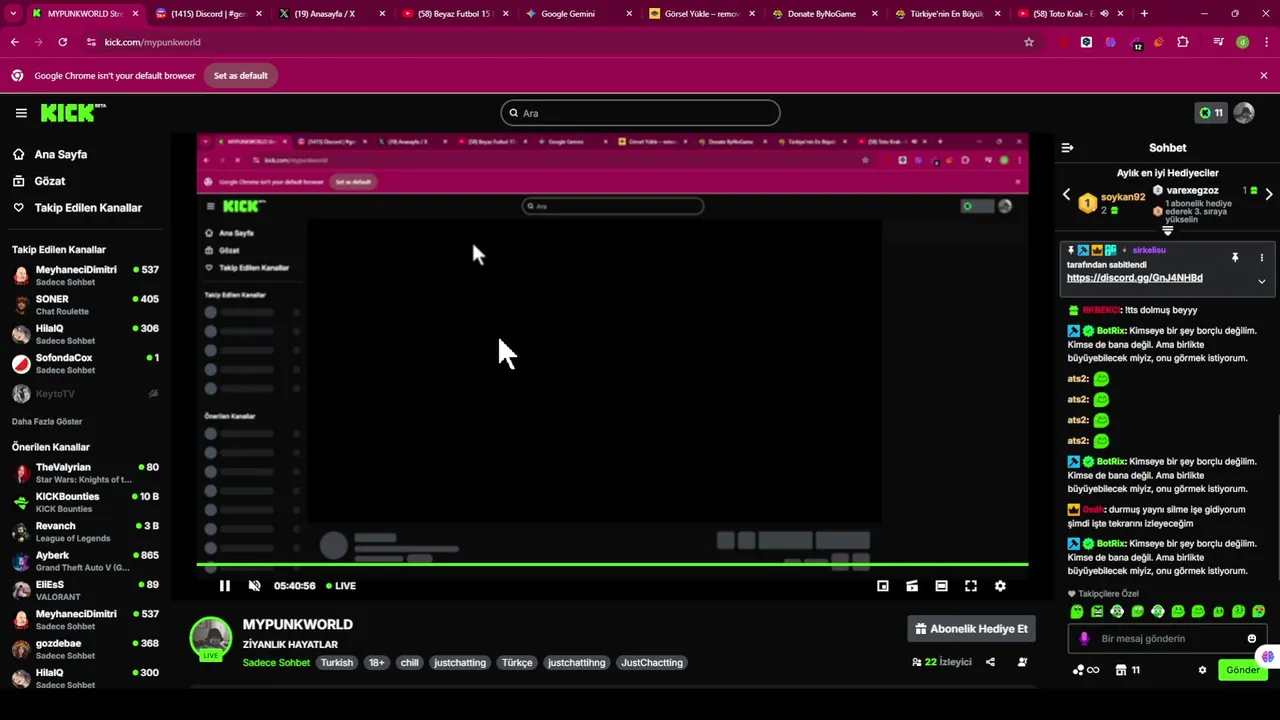Open HilalQ in followed channels

tap(85, 334)
